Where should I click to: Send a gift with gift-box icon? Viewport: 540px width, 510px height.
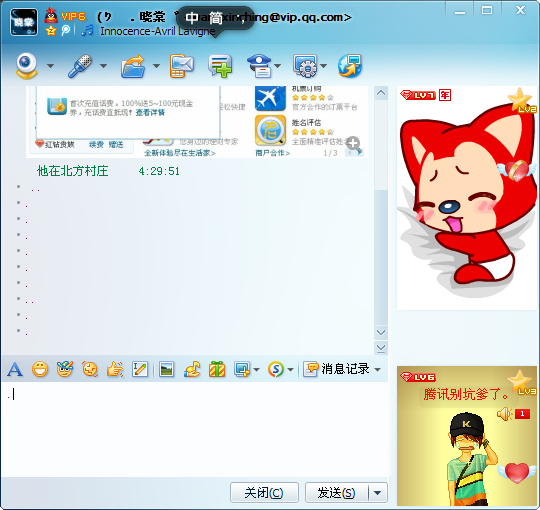217,370
